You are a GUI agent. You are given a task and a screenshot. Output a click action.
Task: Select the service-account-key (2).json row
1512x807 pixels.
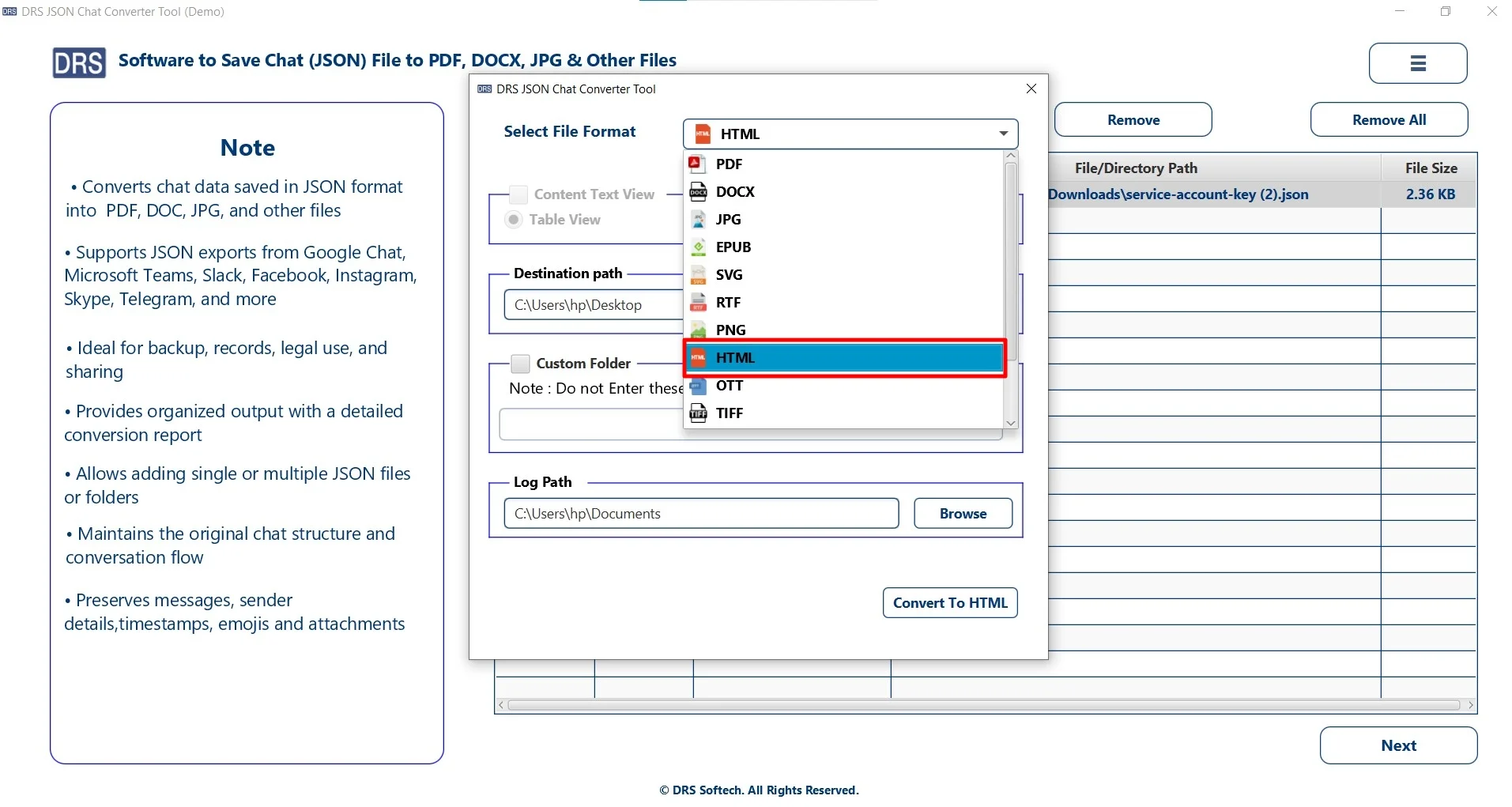tap(1261, 194)
